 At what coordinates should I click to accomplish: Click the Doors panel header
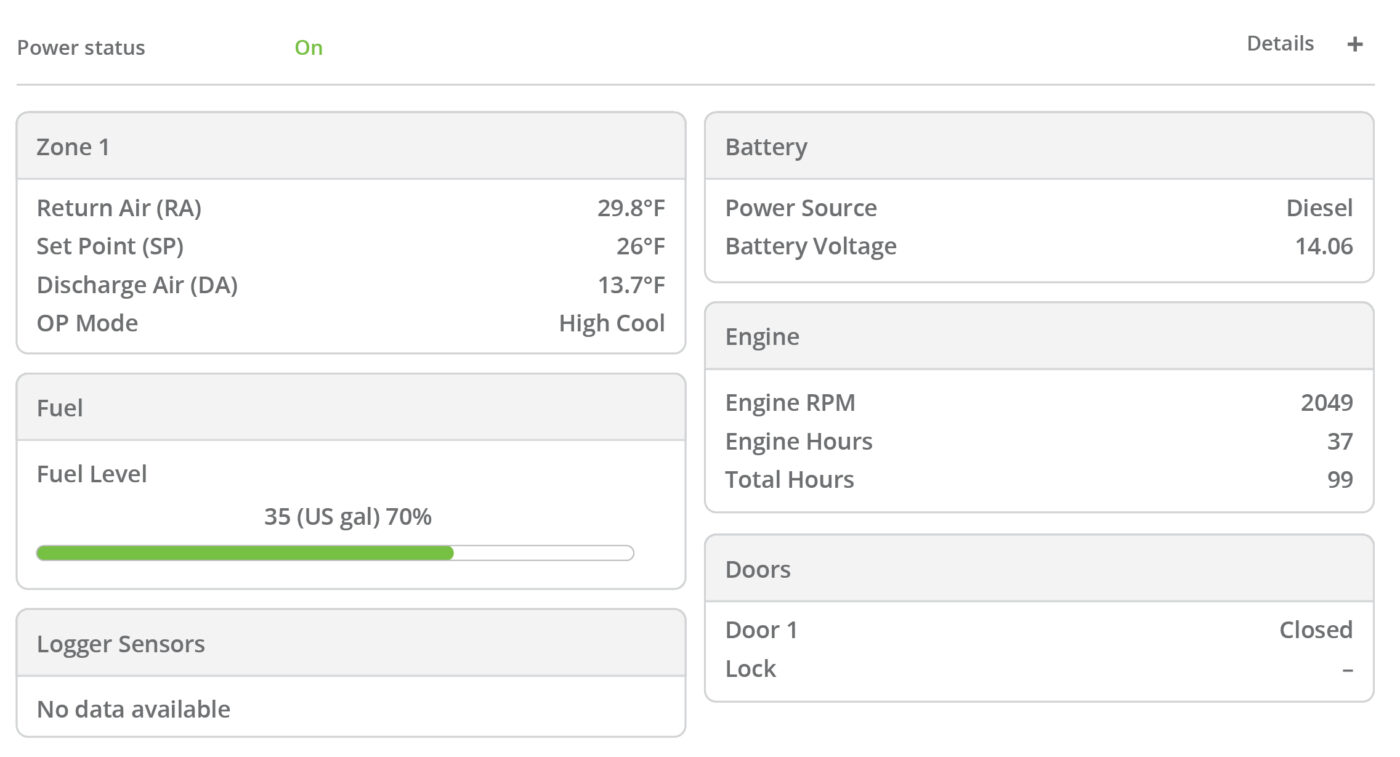(1039, 569)
